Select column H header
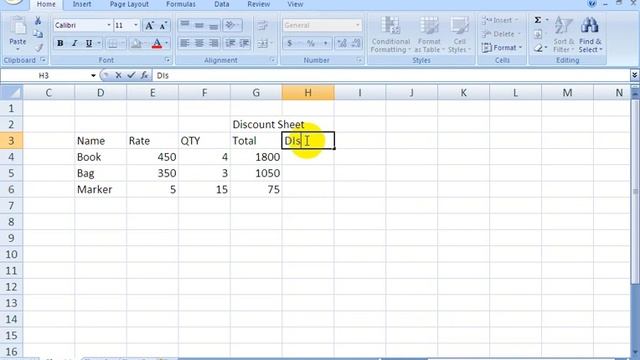 [x=308, y=93]
